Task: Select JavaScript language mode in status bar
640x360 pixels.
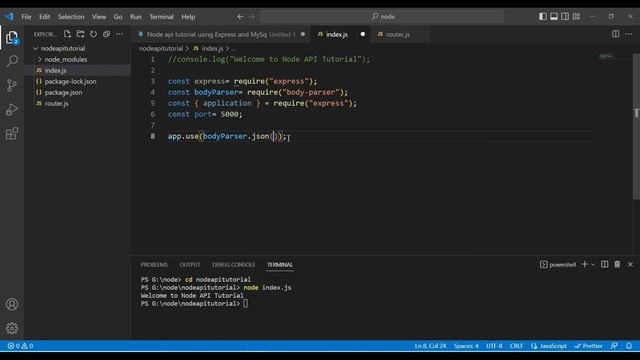Action: 549,346
